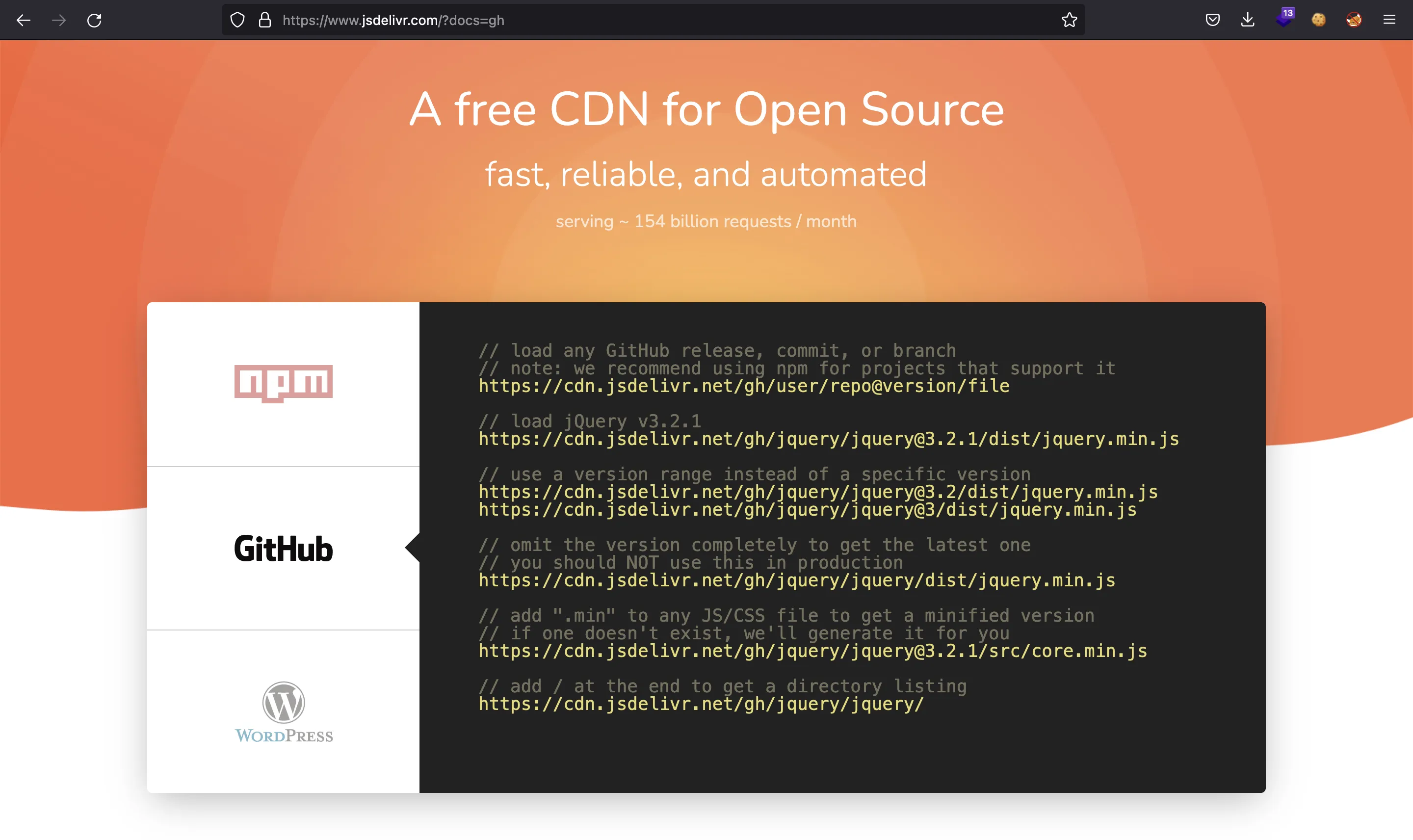Click the 'fast, reliable, and automated' subtitle
Viewport: 1413px width, 840px height.
[706, 174]
